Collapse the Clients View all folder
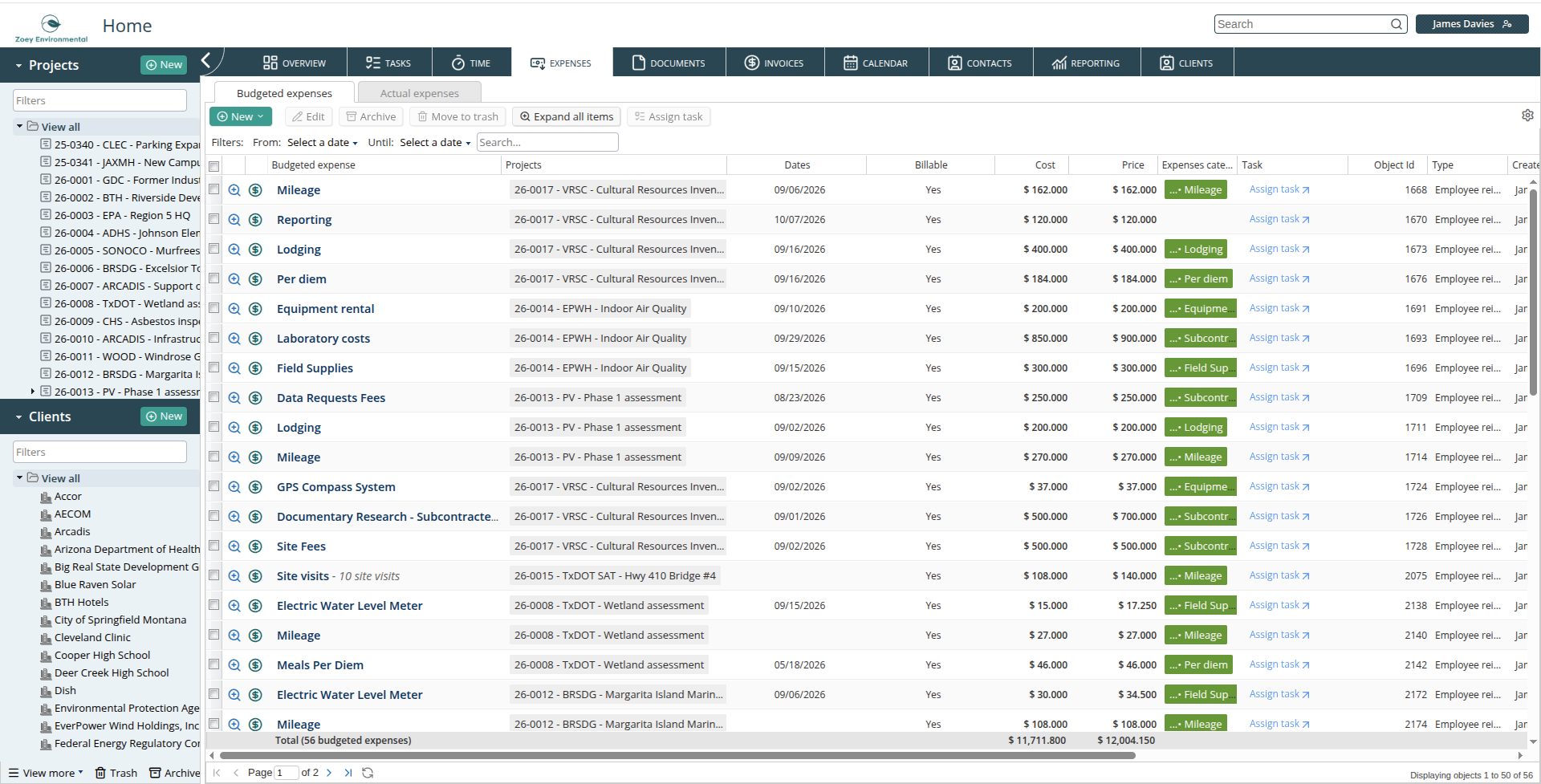This screenshot has width=1541, height=784. (19, 478)
